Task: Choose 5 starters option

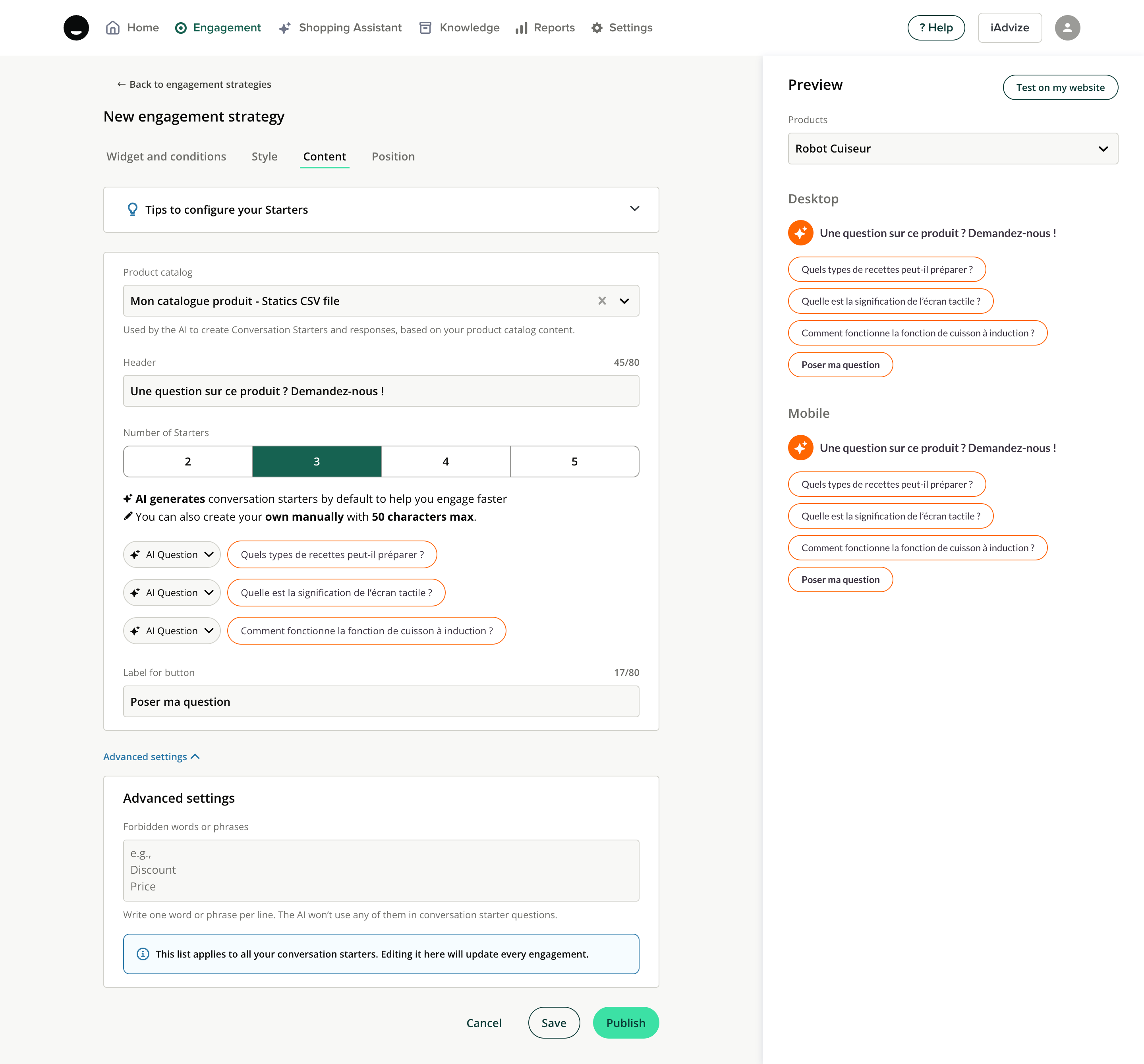Action: point(574,462)
